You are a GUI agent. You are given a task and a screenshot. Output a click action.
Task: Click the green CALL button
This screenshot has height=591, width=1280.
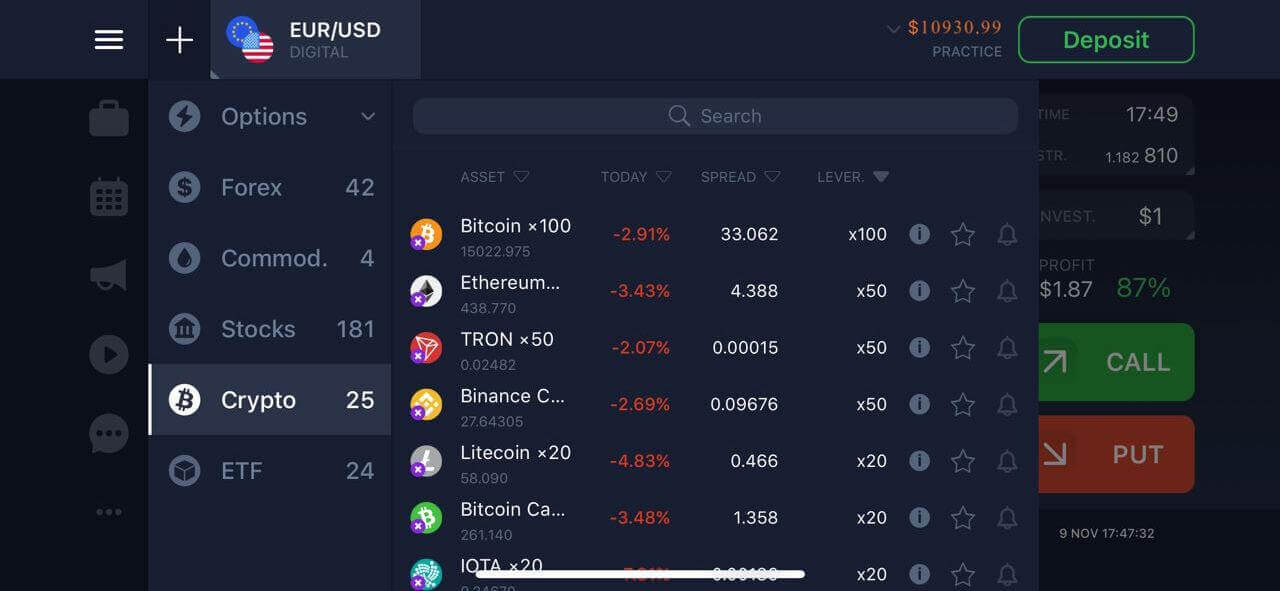point(1116,362)
